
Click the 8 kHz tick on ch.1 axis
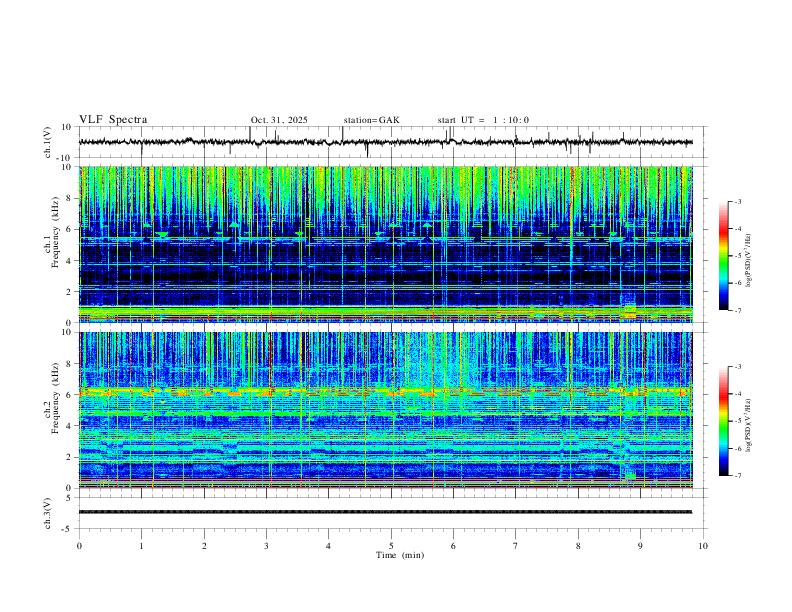point(70,198)
